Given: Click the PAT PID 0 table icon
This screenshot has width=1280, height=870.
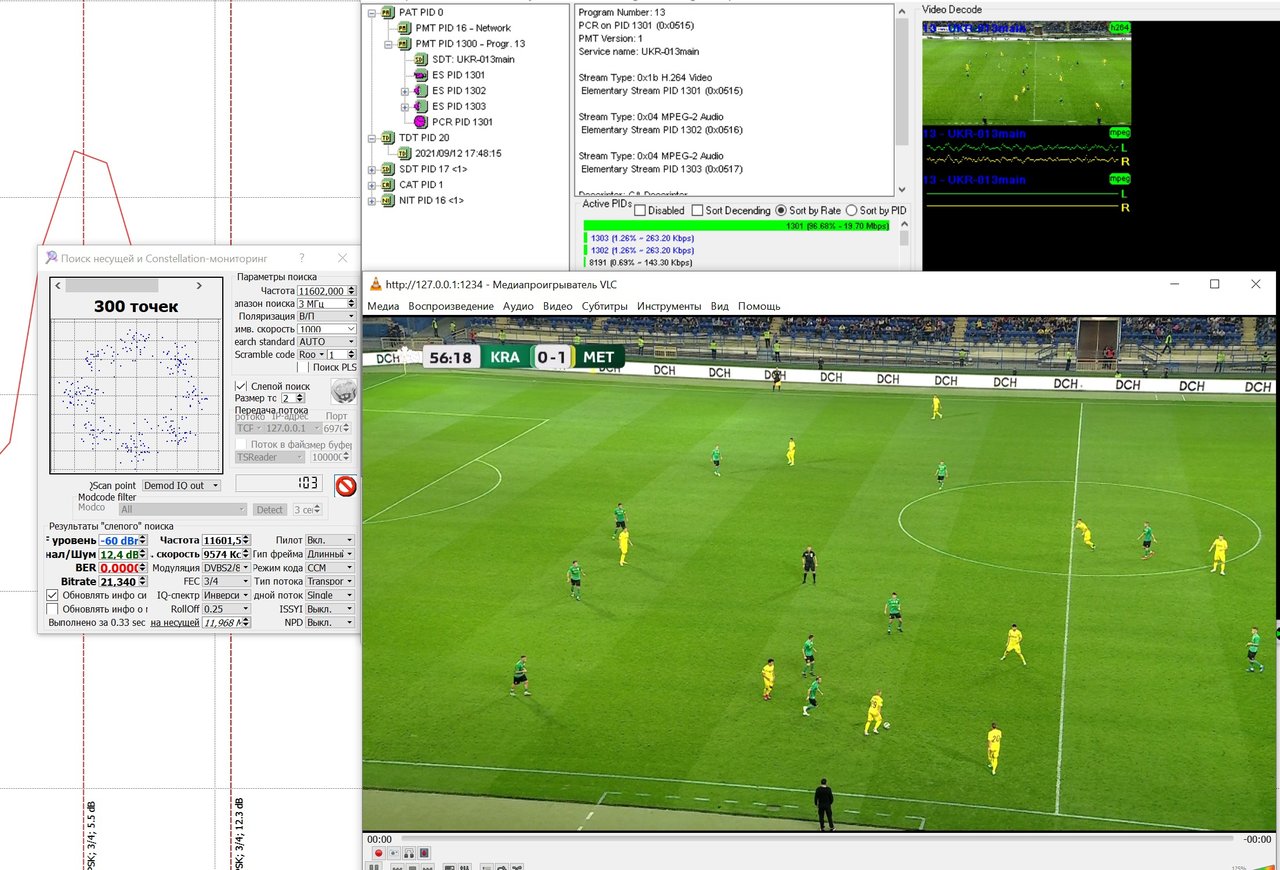Looking at the screenshot, I should [x=386, y=13].
